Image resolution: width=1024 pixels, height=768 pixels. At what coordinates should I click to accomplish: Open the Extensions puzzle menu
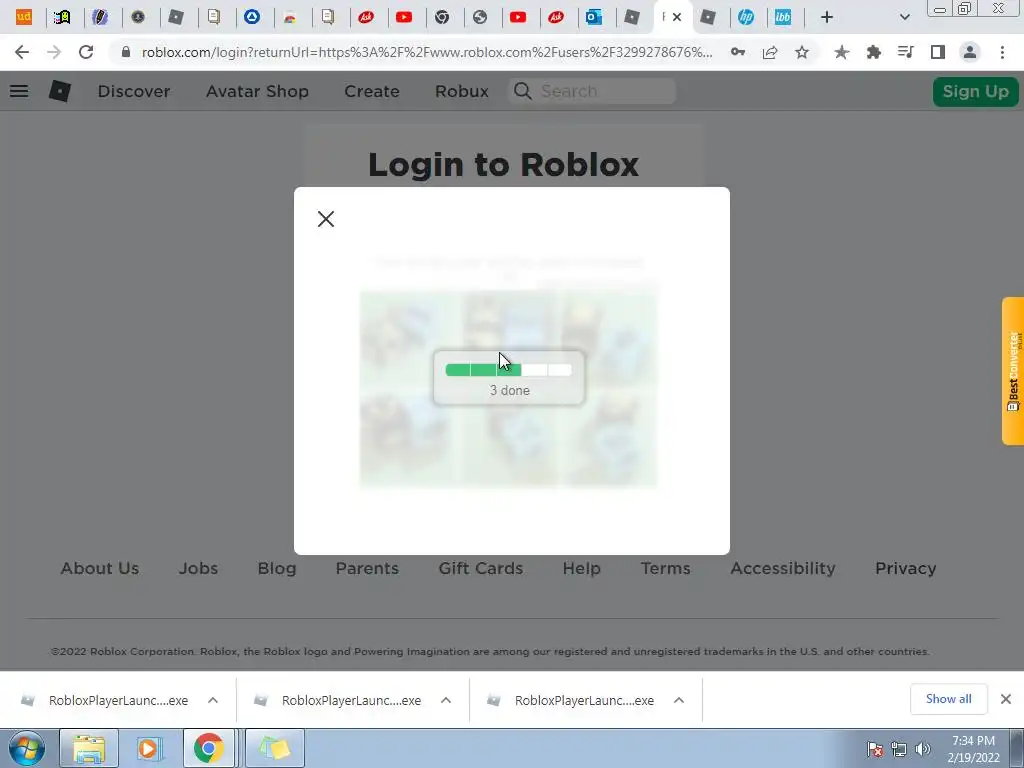click(x=873, y=52)
